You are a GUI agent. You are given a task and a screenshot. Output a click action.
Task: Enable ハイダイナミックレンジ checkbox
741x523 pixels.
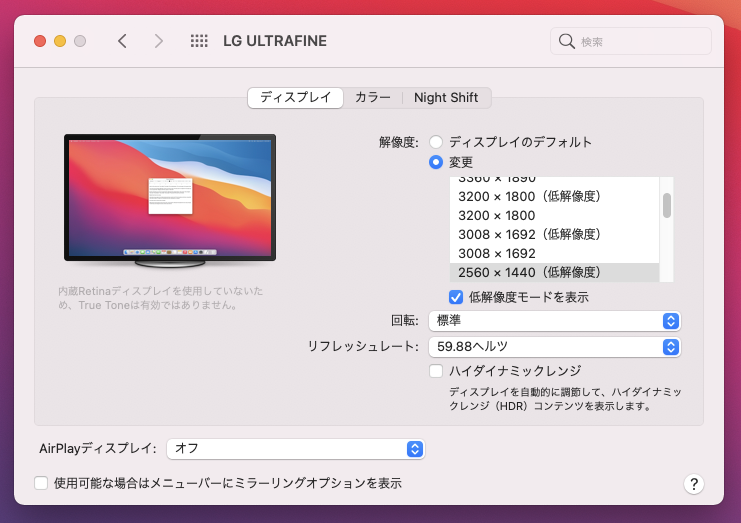click(x=436, y=371)
